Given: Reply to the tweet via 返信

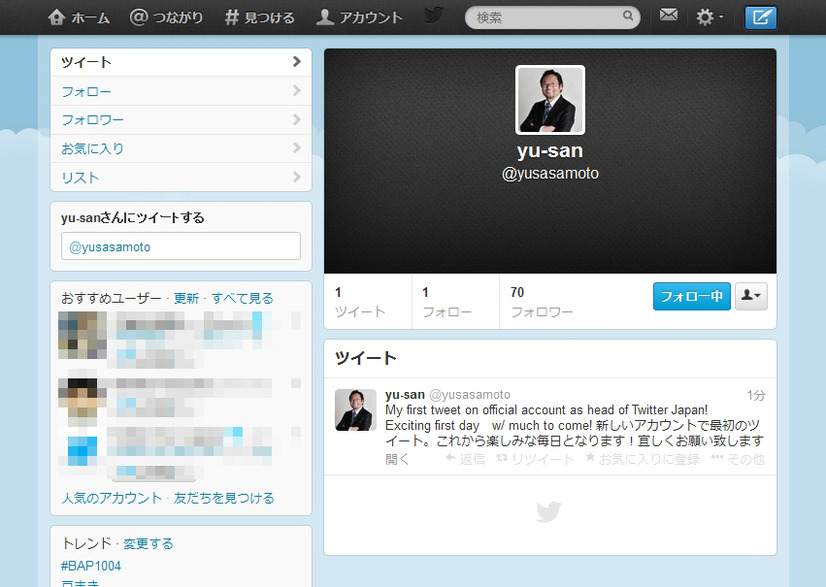Looking at the screenshot, I should (465, 459).
